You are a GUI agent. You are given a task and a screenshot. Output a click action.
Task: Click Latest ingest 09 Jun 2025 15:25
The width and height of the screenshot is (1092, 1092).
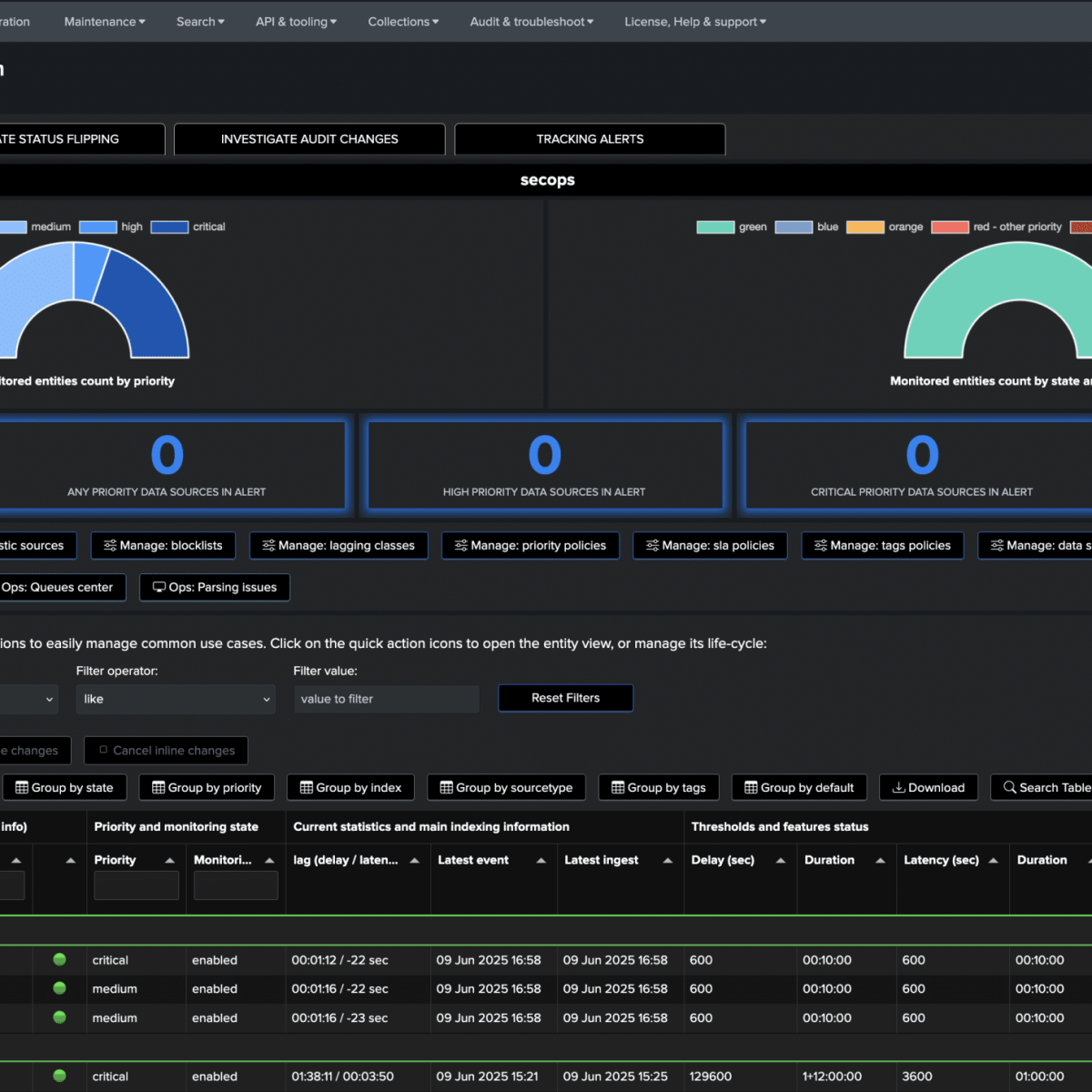(x=615, y=1077)
